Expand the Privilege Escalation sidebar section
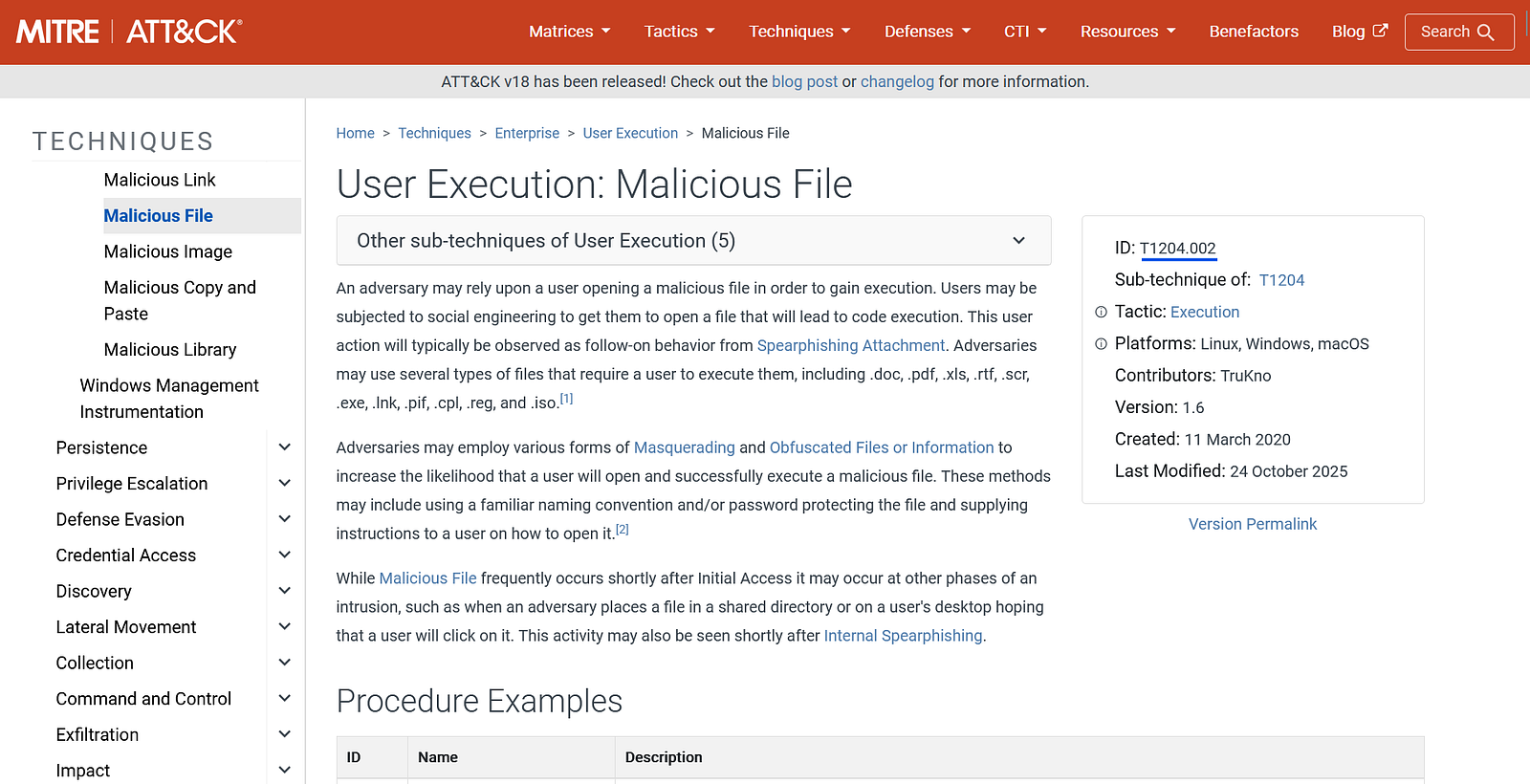The image size is (1530, 784). point(284,484)
